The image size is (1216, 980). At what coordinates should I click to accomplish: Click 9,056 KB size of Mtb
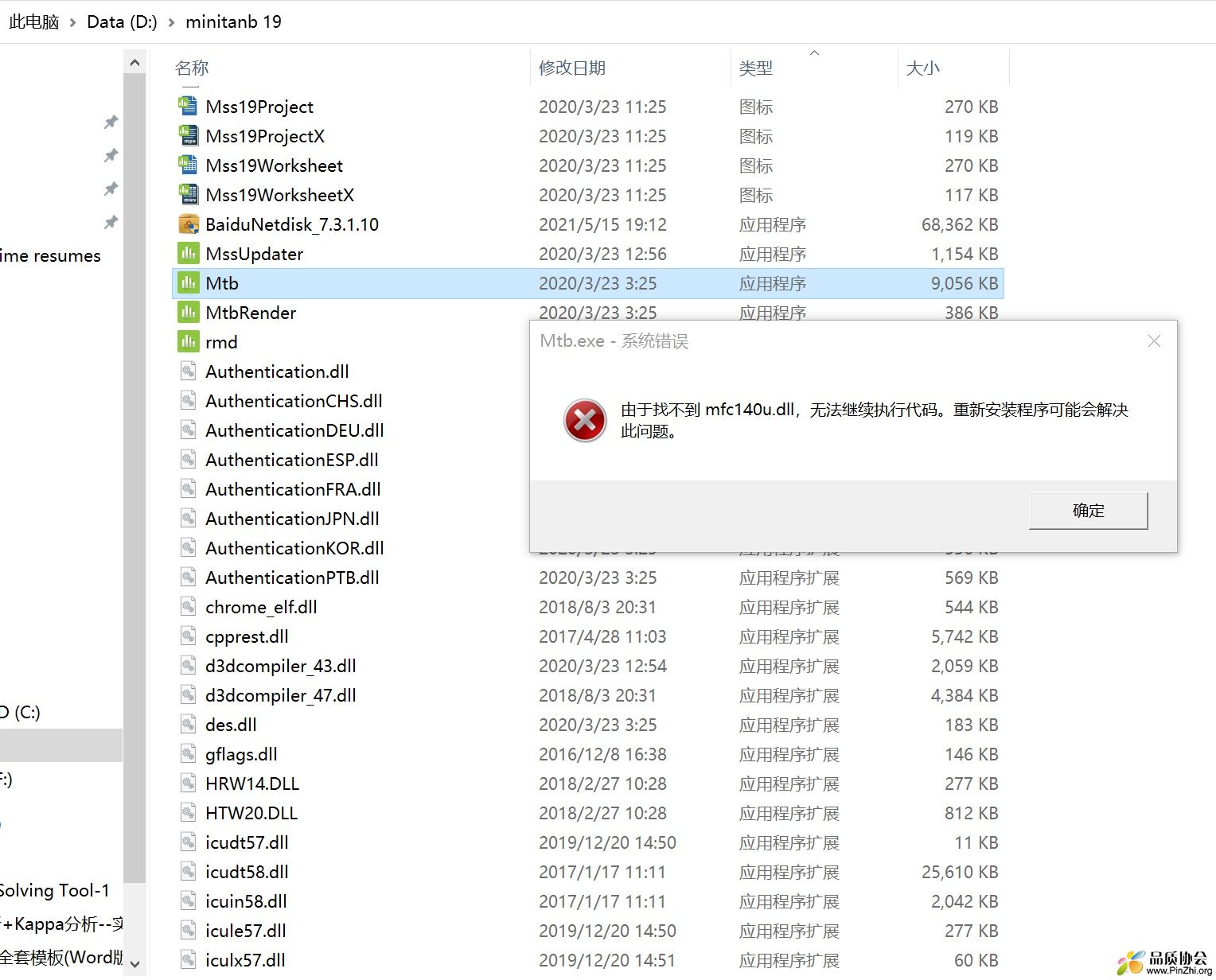point(965,283)
